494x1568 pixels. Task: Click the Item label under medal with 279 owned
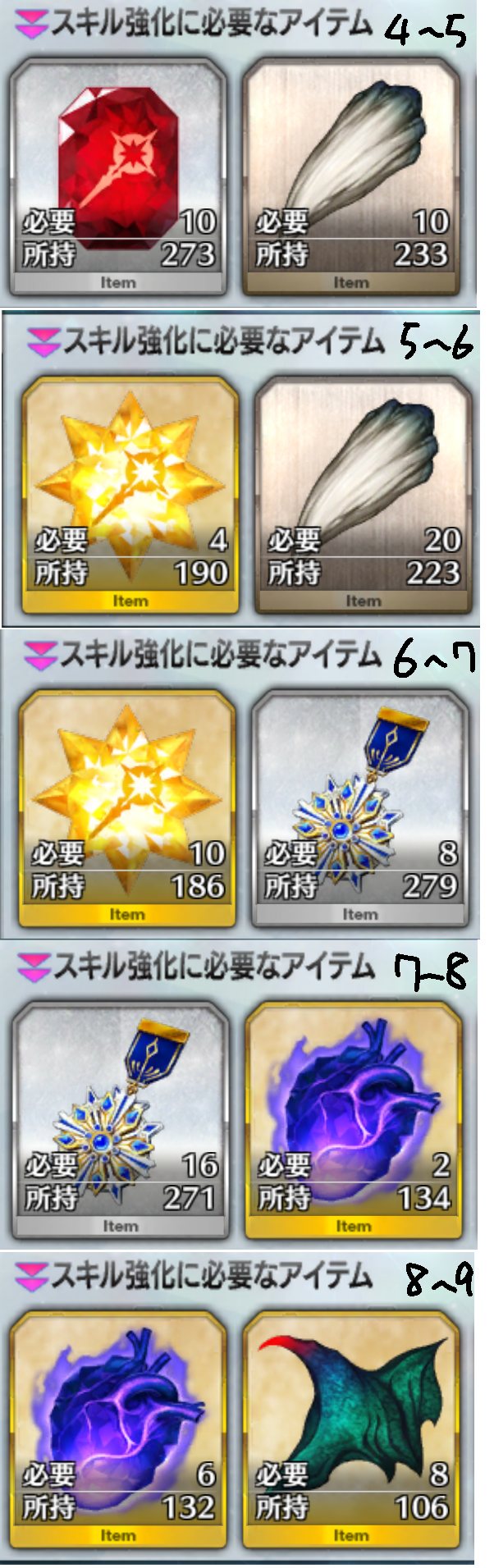[x=359, y=914]
